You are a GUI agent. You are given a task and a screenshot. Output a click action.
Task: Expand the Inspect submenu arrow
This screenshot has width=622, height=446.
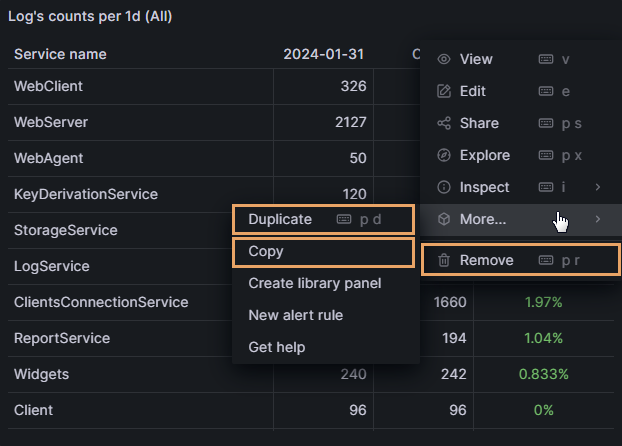[597, 187]
